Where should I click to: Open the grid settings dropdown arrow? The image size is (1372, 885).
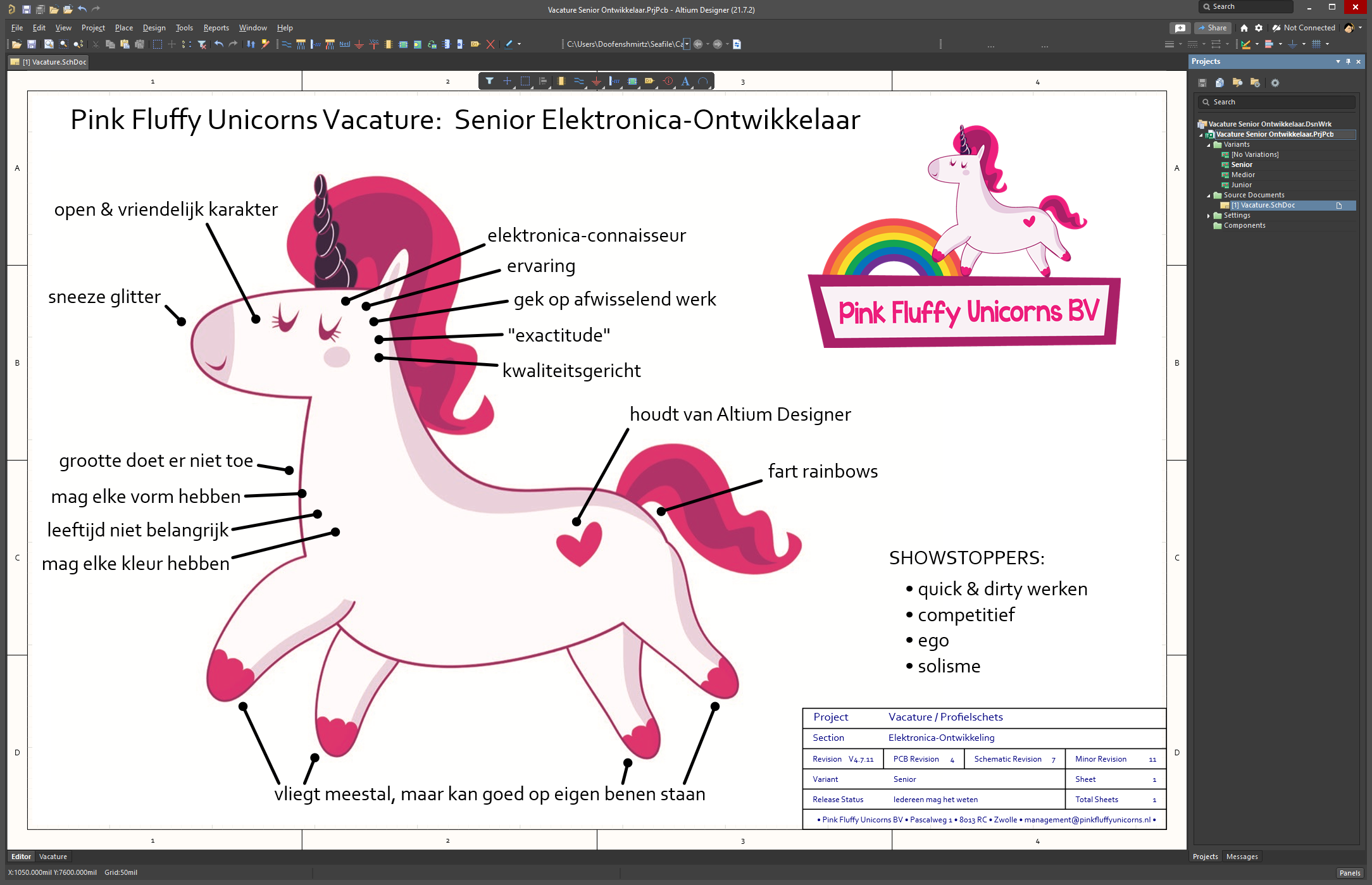point(1327,44)
